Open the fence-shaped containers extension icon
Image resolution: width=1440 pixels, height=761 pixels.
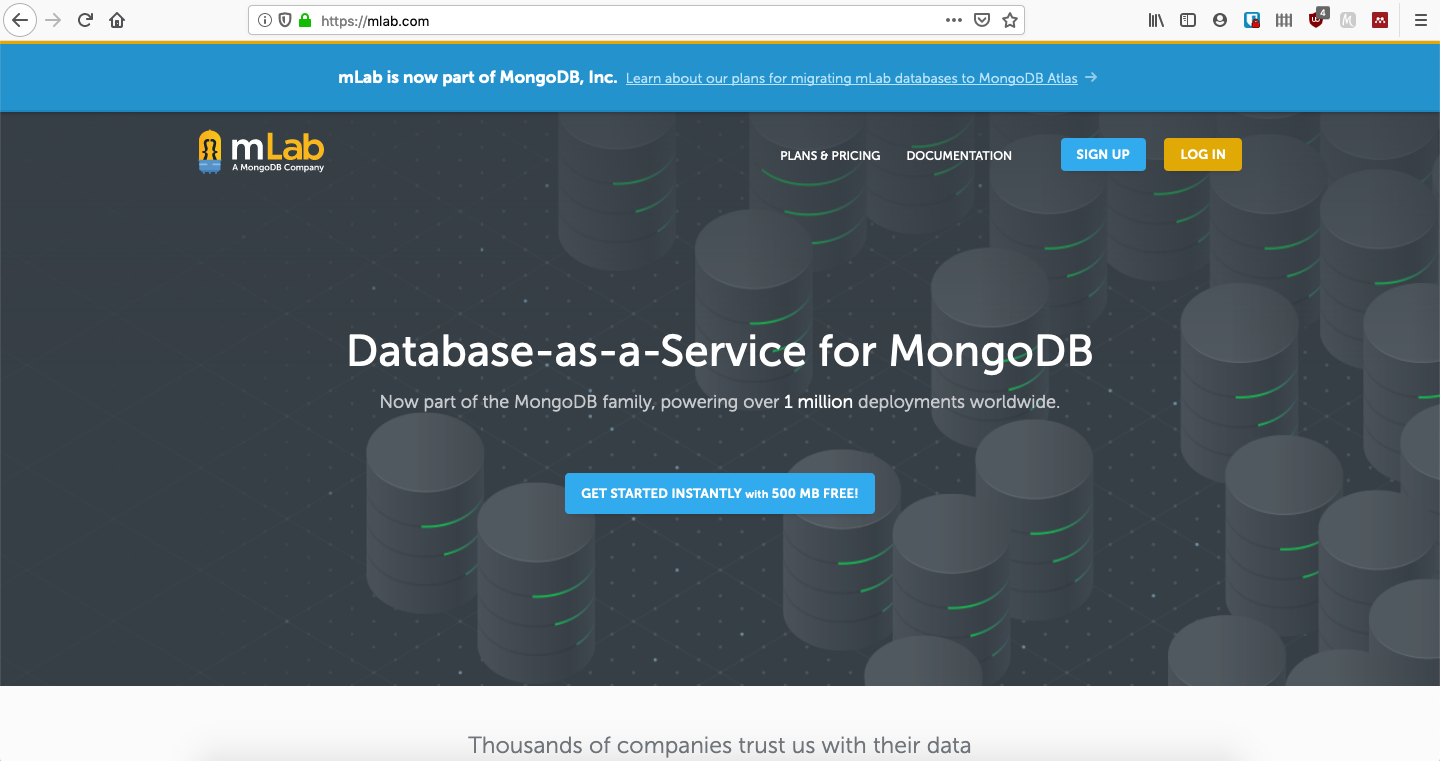click(1284, 20)
